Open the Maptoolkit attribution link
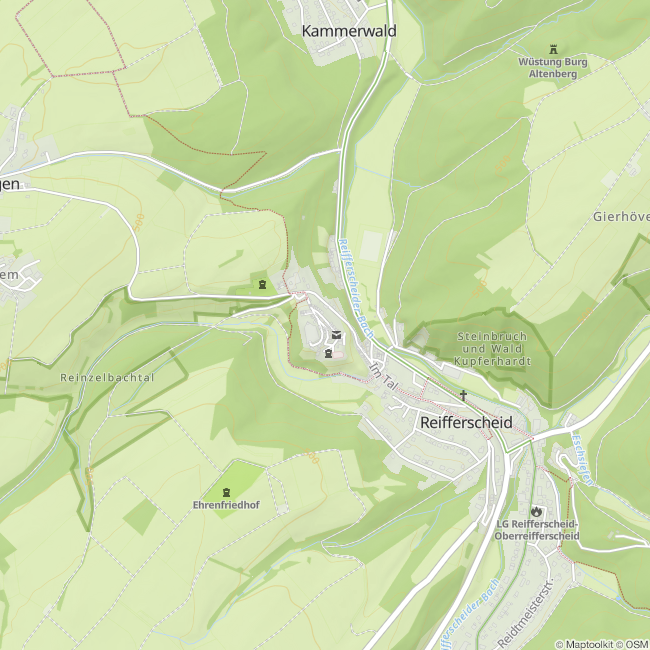The width and height of the screenshot is (650, 650). point(588,644)
